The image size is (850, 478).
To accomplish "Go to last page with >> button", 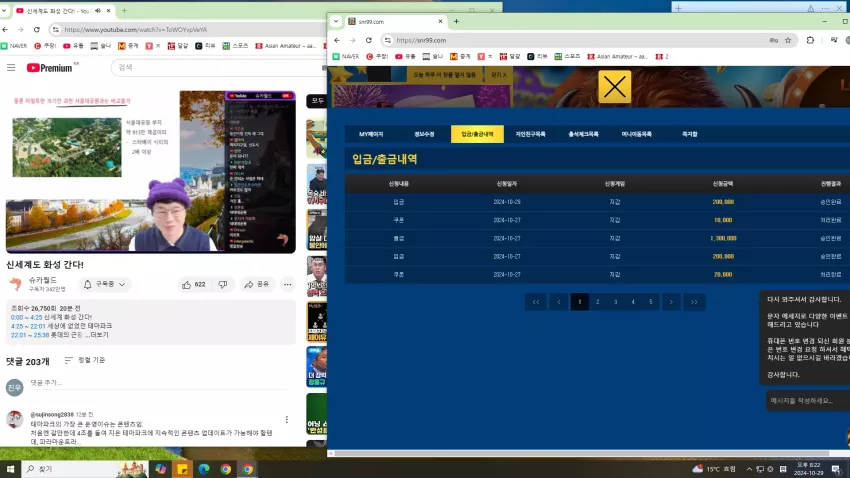I will tap(694, 302).
